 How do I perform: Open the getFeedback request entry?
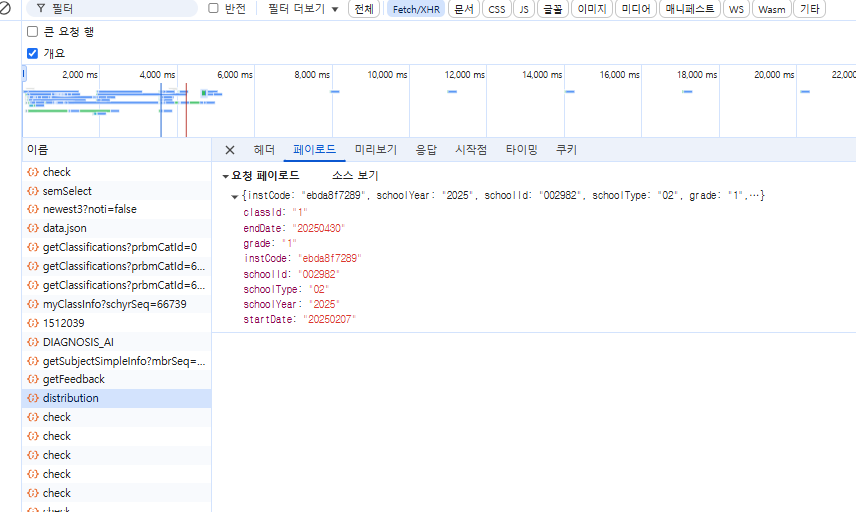[x=73, y=379]
